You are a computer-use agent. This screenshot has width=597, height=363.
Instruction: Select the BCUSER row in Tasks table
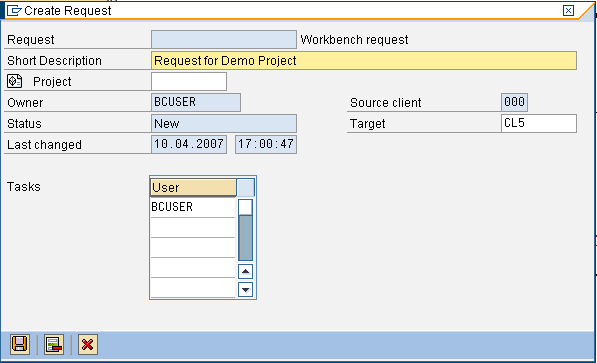(193, 207)
